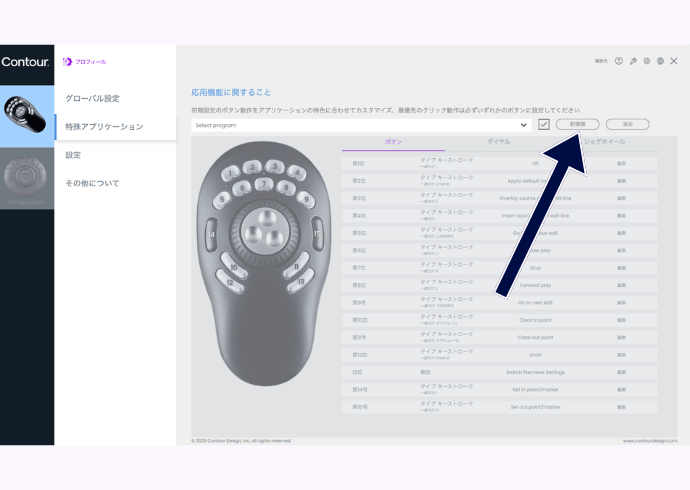Click the 新情報 button
This screenshot has width=690, height=490.
click(x=577, y=124)
